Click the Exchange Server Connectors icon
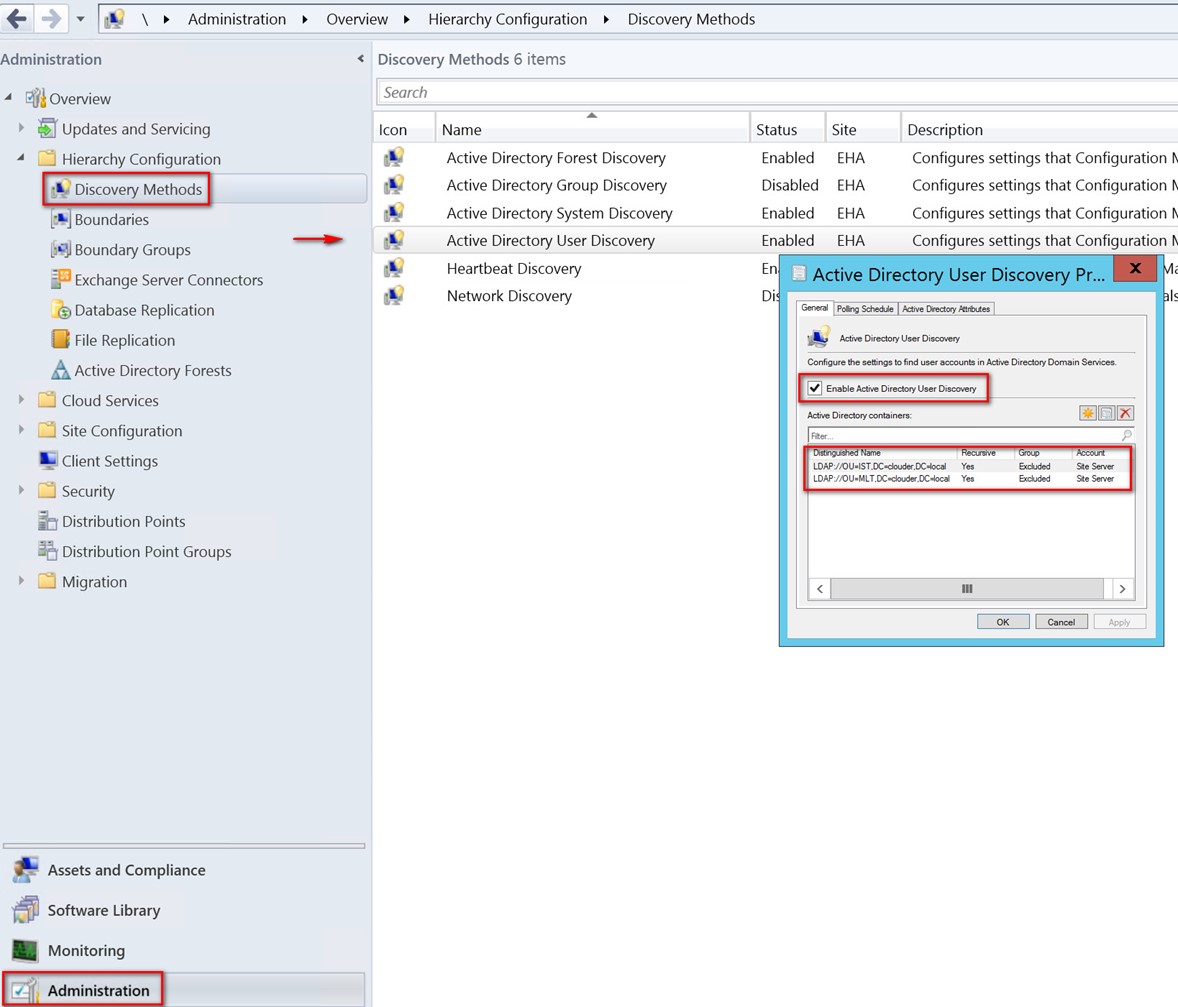Viewport: 1178px width, 1007px height. point(60,280)
